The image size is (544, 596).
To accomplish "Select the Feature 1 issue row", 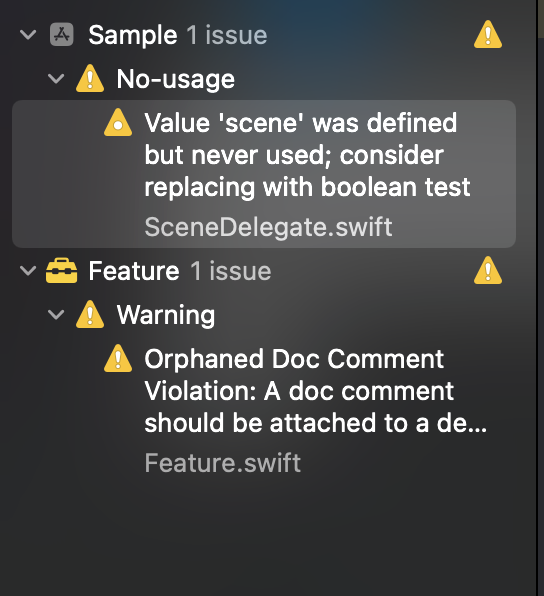I will tap(264, 271).
